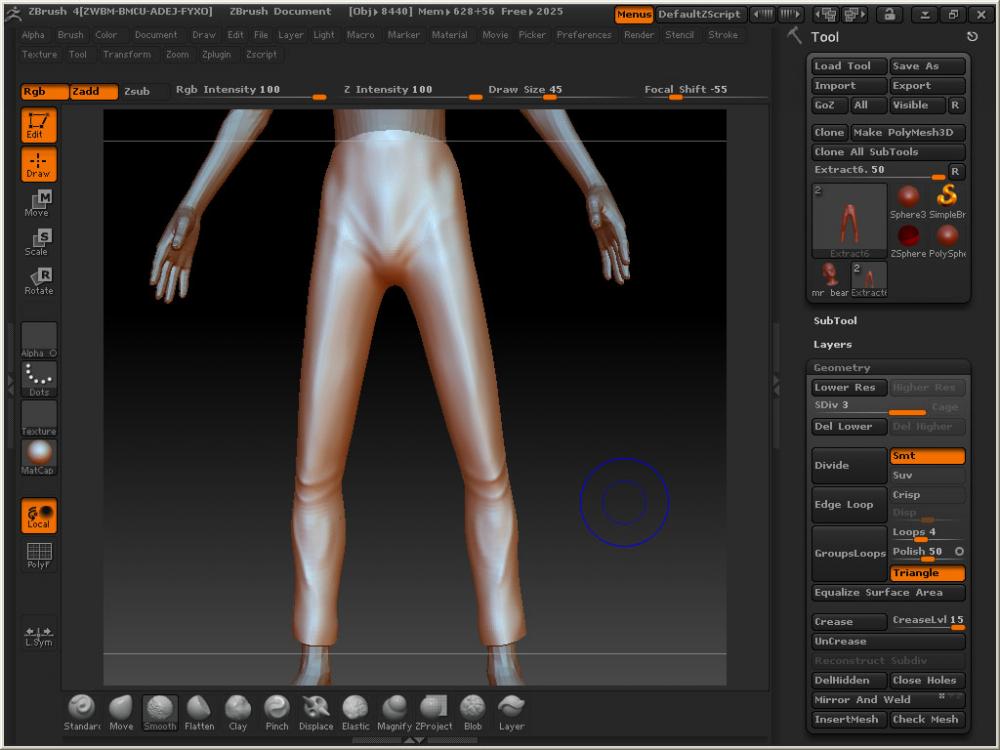This screenshot has height=750, width=1000.
Task: Select the Clay brush icon
Action: coord(238,711)
